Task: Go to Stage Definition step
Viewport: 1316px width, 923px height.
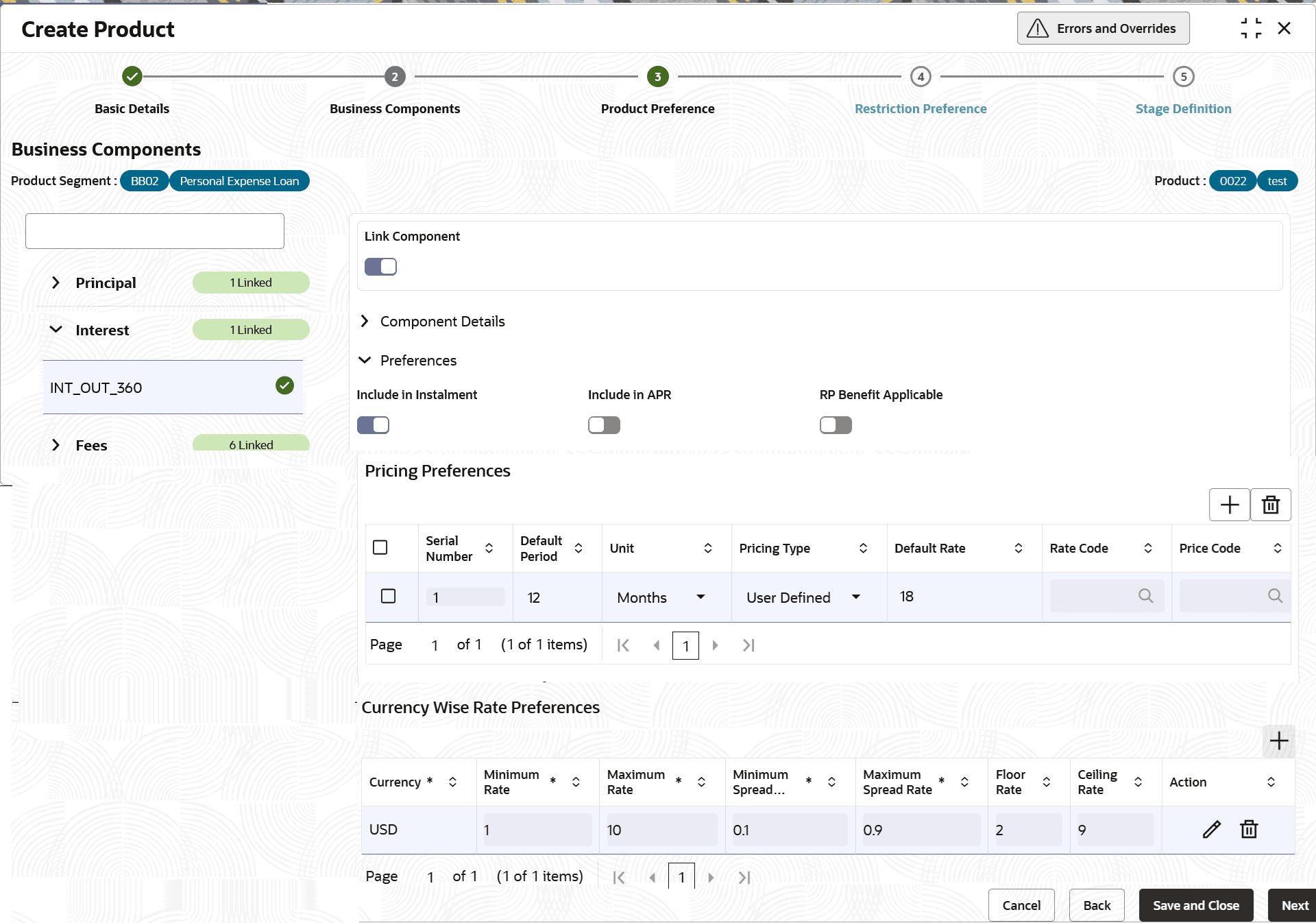Action: [1182, 108]
